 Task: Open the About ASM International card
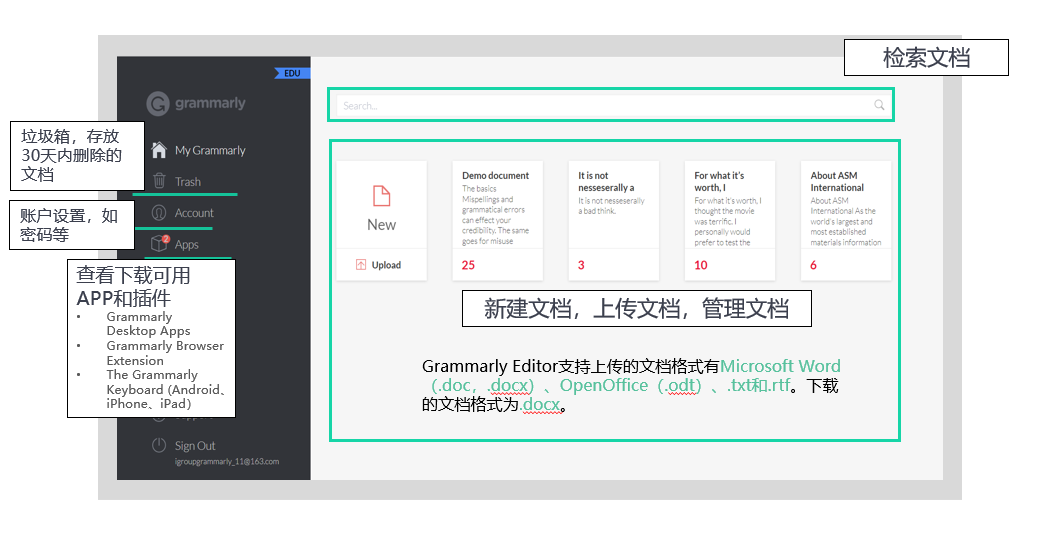click(x=846, y=221)
